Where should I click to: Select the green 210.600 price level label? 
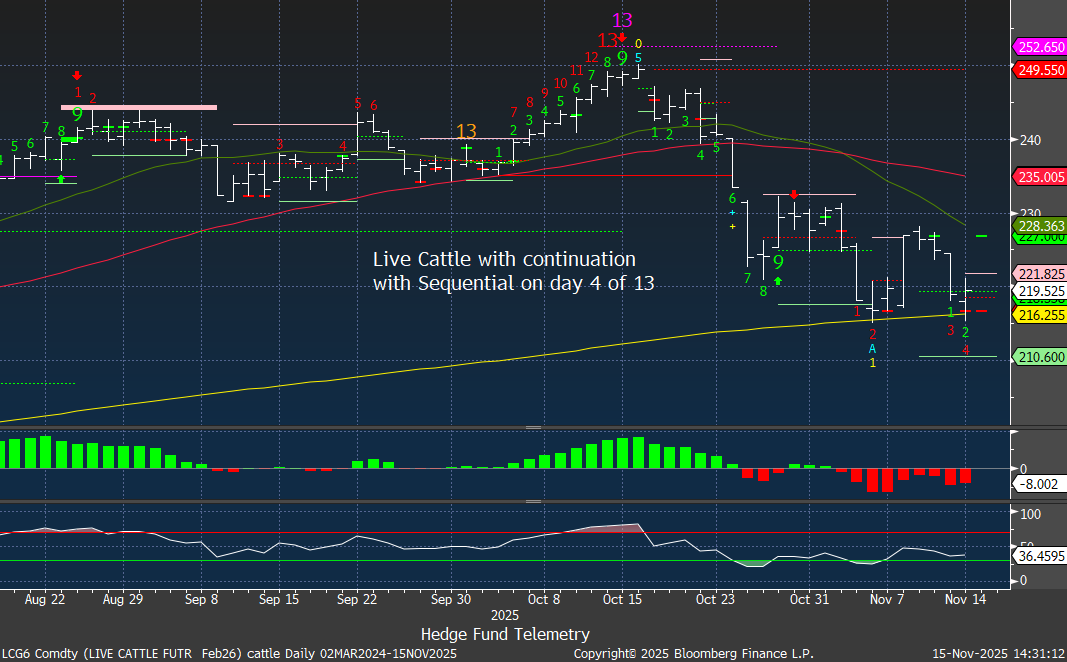[1040, 356]
